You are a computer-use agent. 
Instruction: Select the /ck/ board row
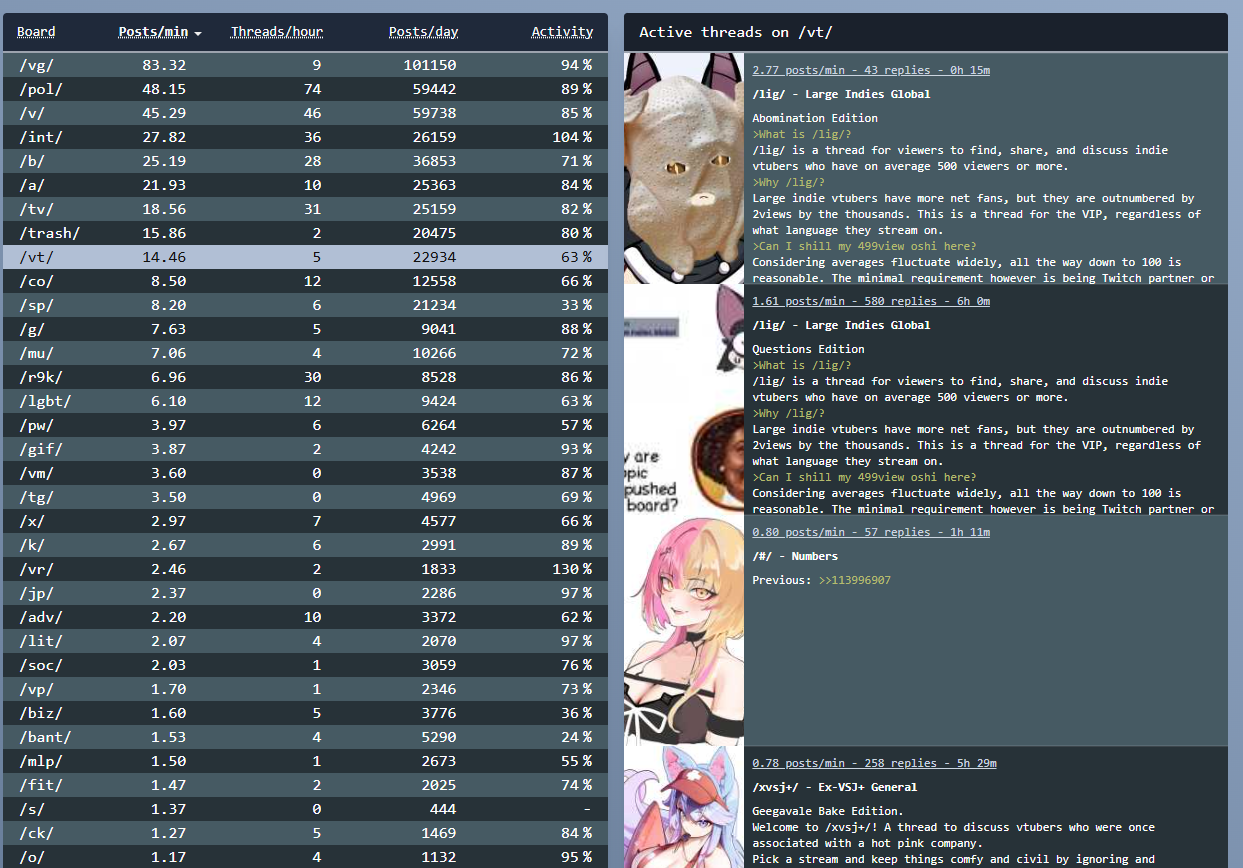[x=305, y=833]
